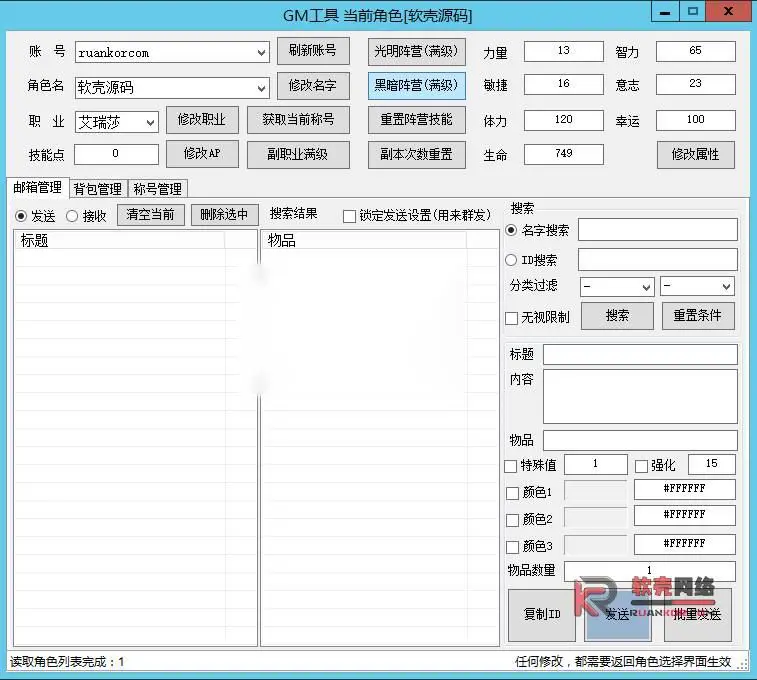The height and width of the screenshot is (680, 757).
Task: Click the 名字搜索 text field
Action: click(658, 230)
